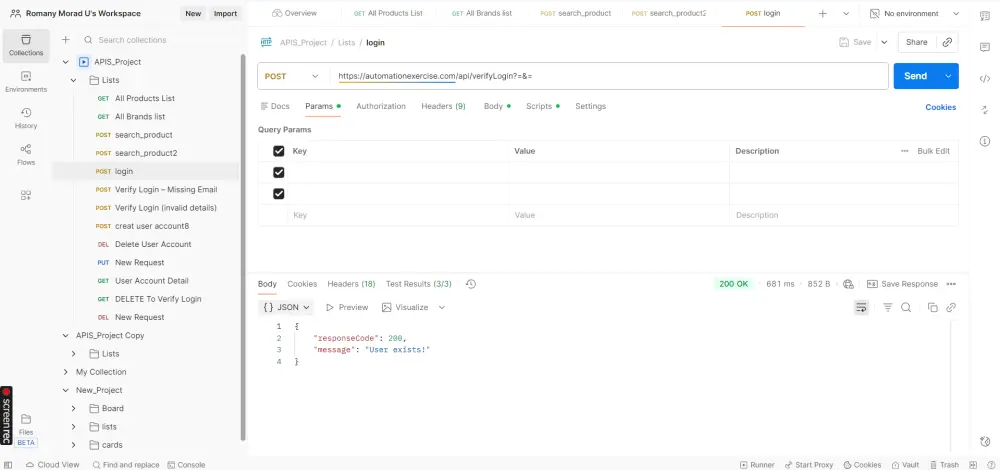Open the Preview response view

[x=347, y=307]
